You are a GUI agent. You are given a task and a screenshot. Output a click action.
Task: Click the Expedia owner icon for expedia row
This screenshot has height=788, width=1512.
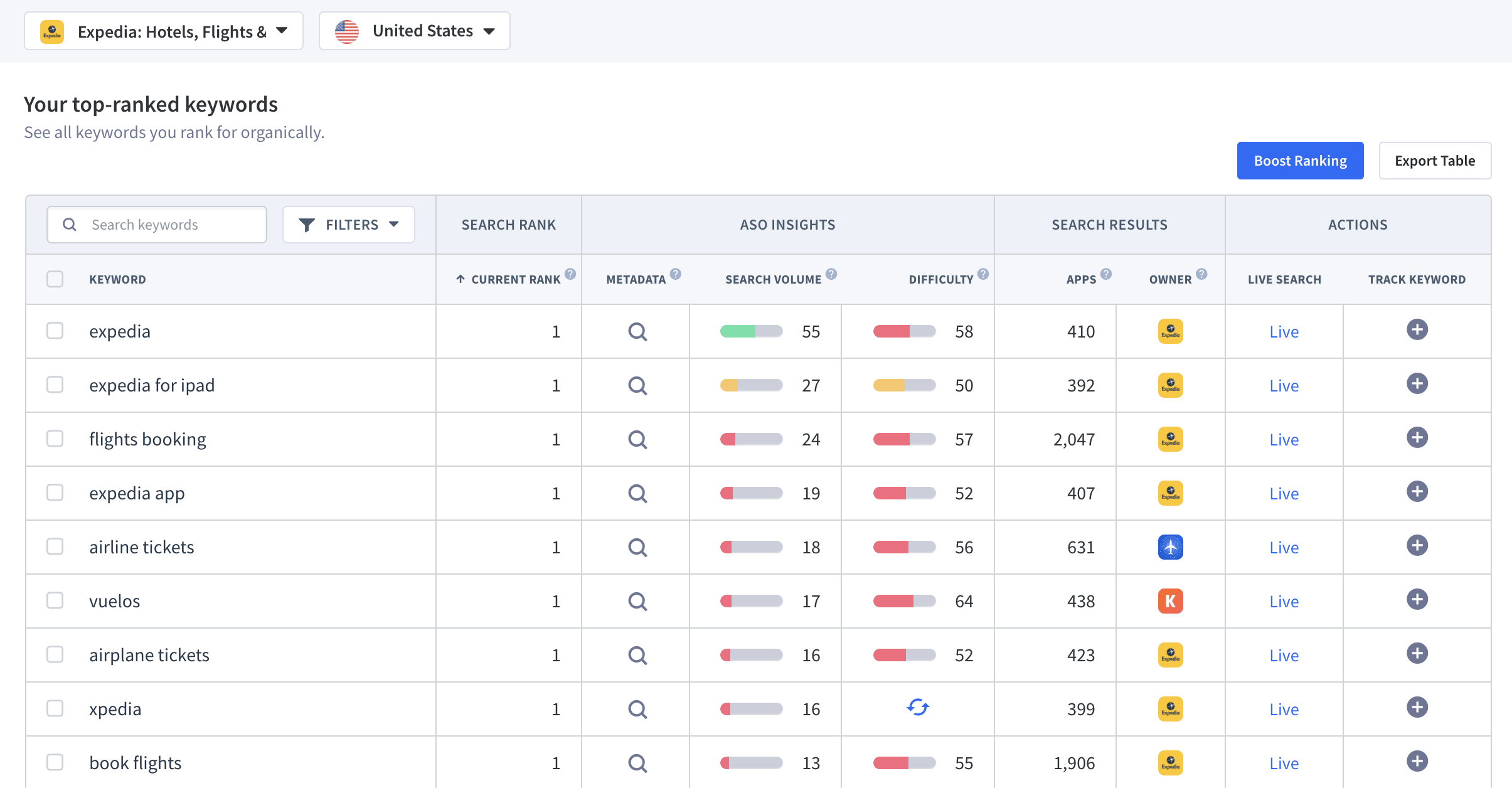(x=1171, y=331)
